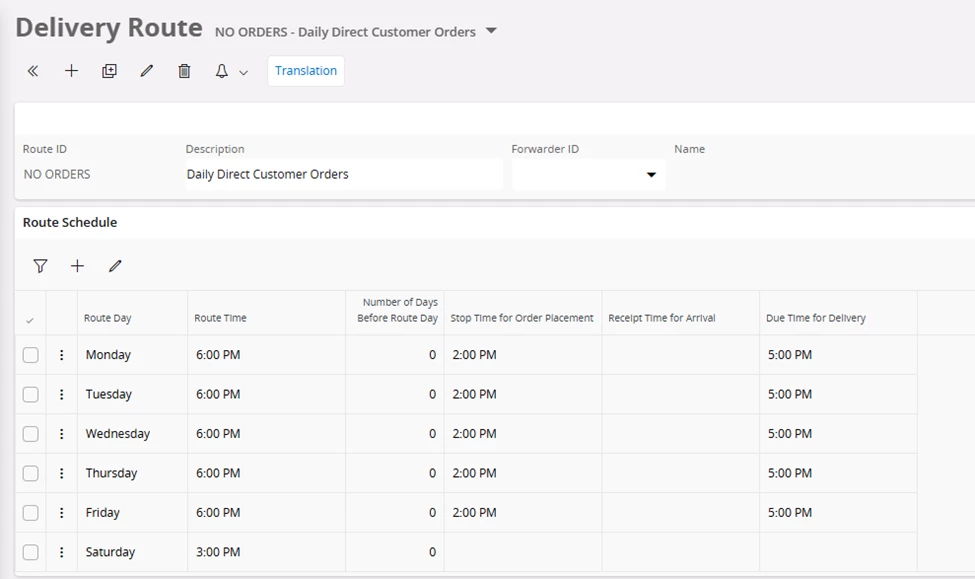This screenshot has height=579, width=975.
Task: Open the notification bell menu
Action: [230, 71]
